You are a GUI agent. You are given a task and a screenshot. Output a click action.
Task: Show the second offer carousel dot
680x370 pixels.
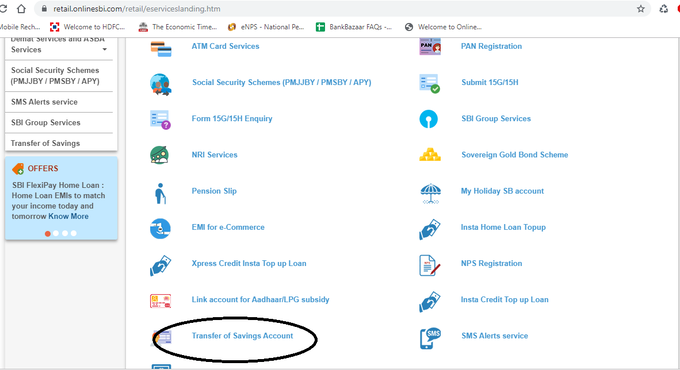[56, 233]
